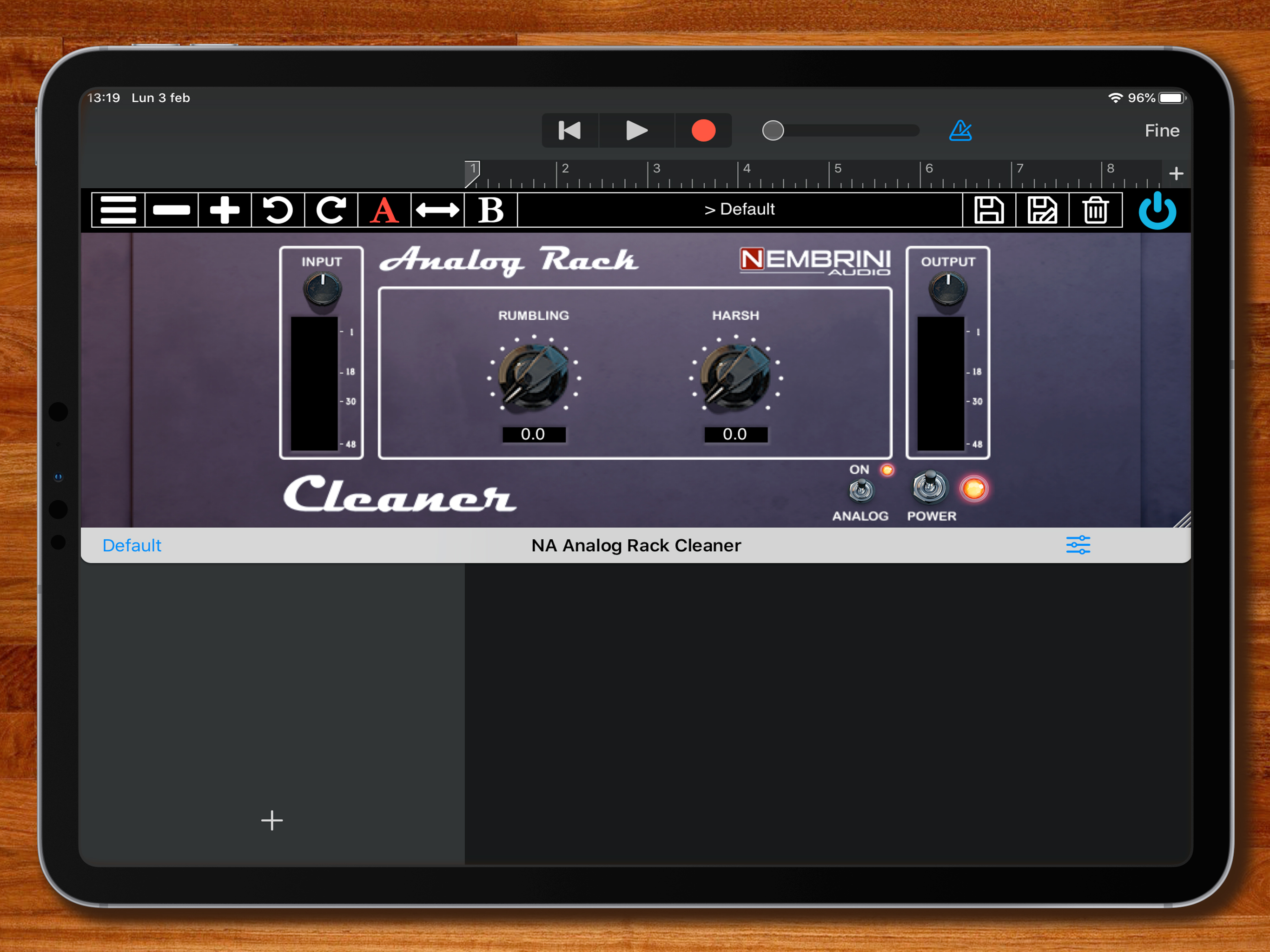Screen dimensions: 1270x952
Task: Tap the Fine button
Action: [x=1162, y=131]
